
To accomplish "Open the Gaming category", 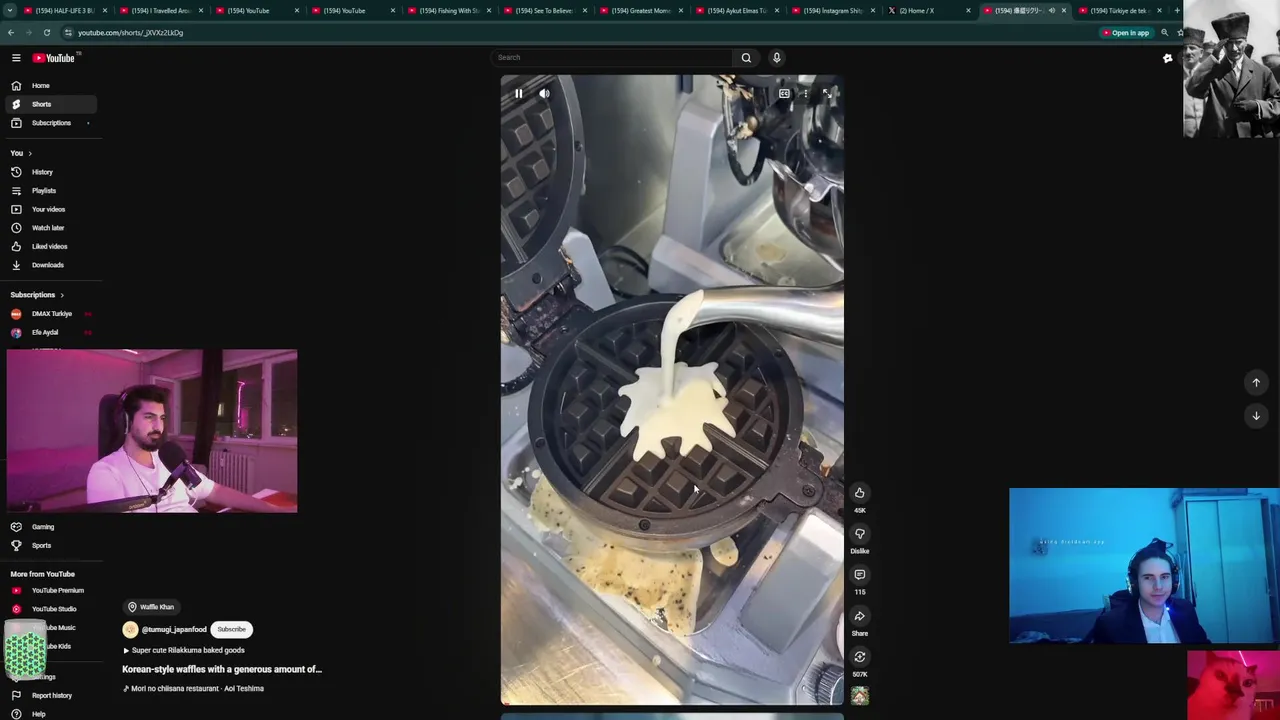I will coord(49,527).
